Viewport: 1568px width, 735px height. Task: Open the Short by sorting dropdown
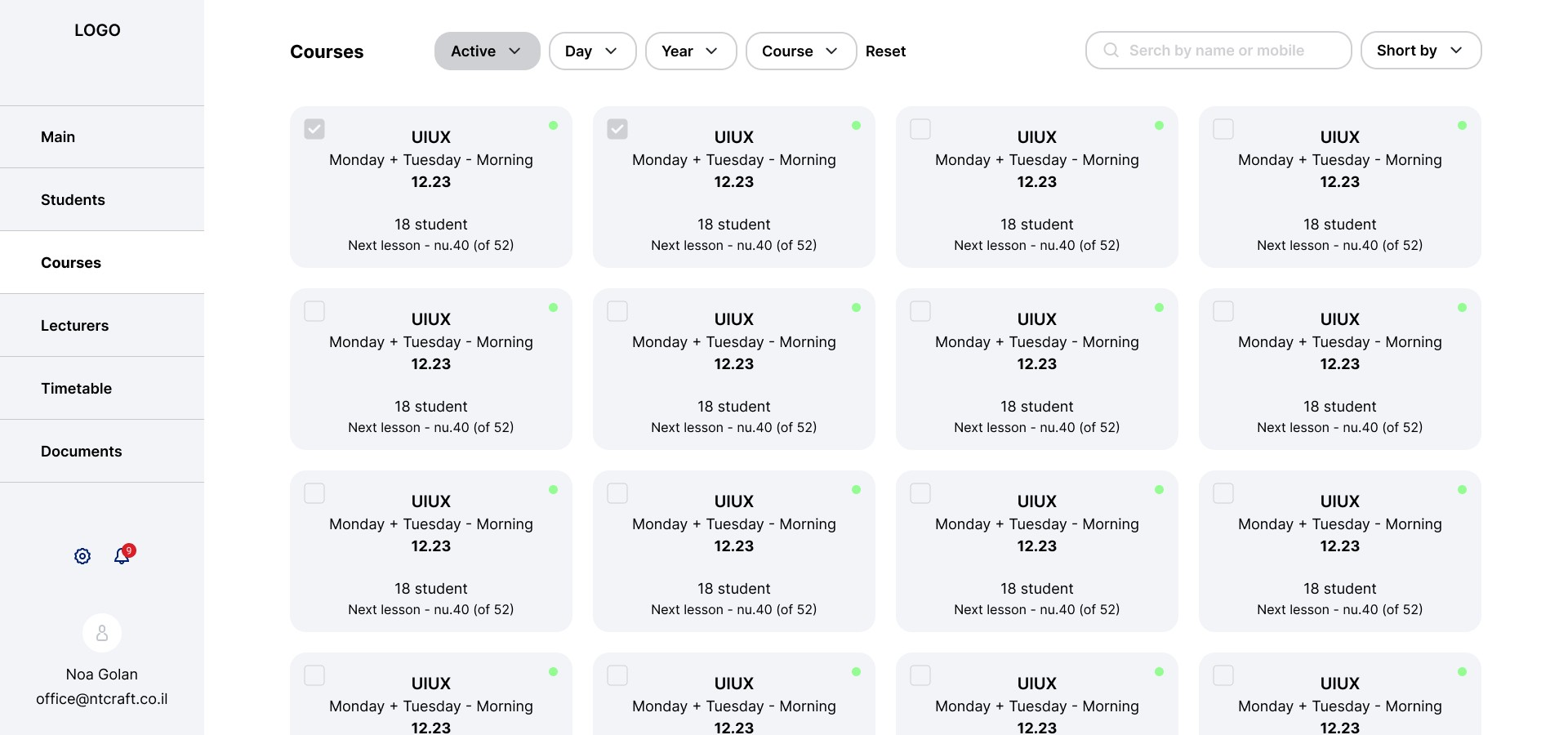click(x=1421, y=51)
